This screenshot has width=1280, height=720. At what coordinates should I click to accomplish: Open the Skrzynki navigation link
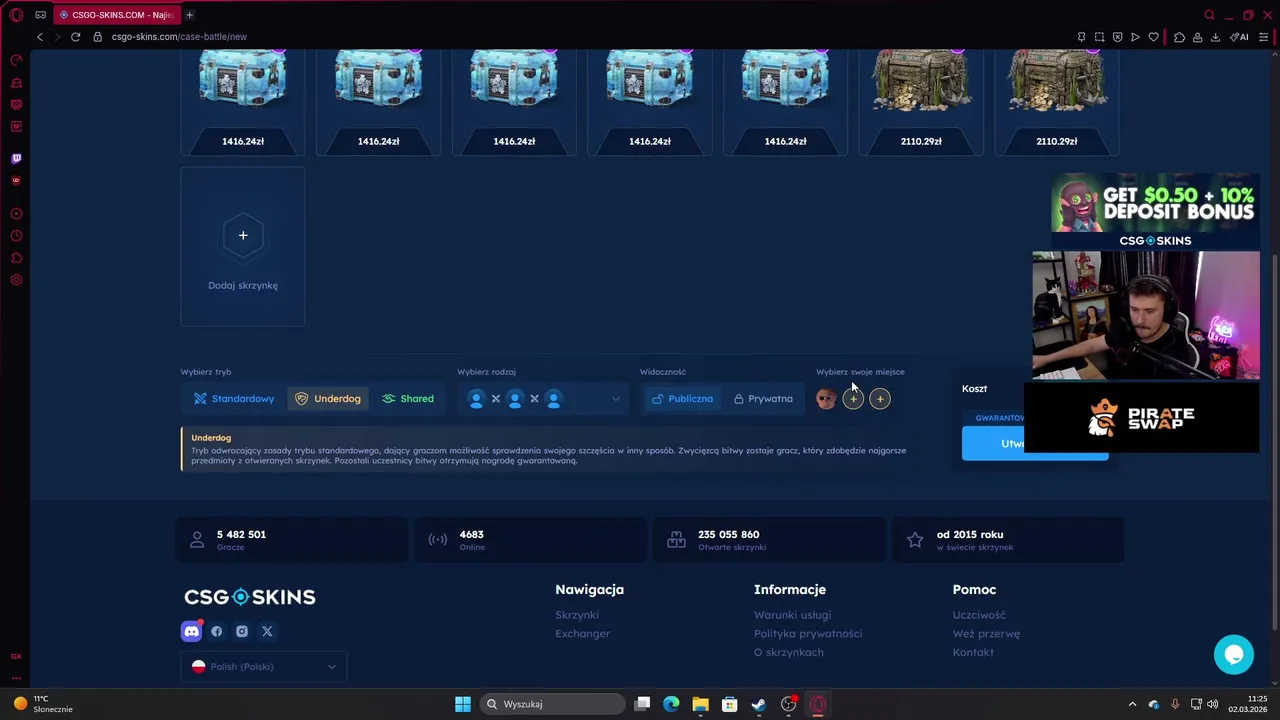577,615
